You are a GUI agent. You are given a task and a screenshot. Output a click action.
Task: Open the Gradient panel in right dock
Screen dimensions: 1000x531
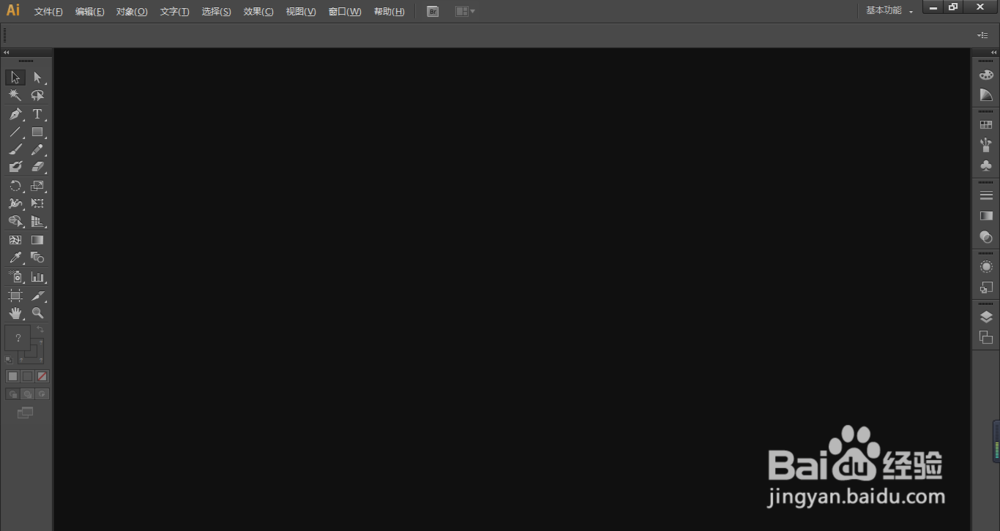pyautogui.click(x=986, y=216)
